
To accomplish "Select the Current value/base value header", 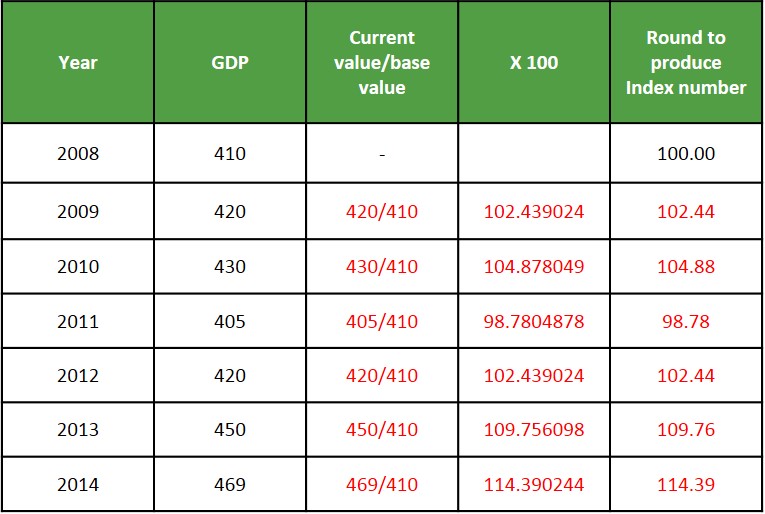I will pos(382,62).
